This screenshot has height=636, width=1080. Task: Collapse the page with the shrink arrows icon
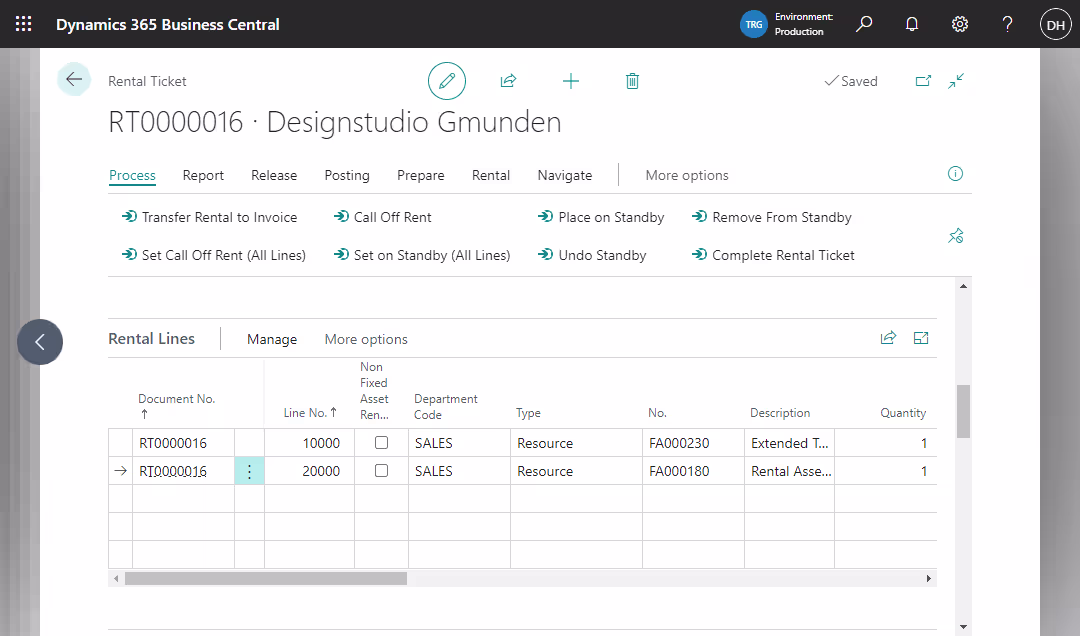(x=956, y=81)
